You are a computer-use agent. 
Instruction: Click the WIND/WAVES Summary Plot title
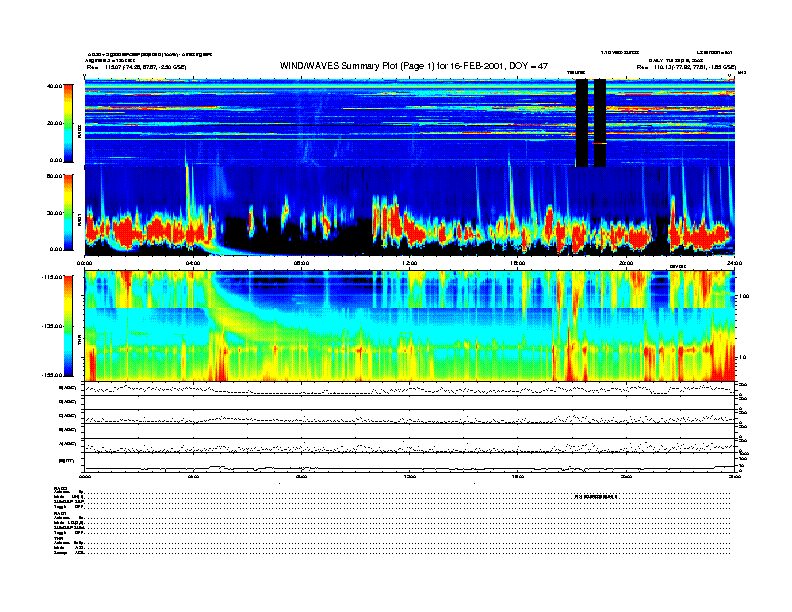click(414, 66)
